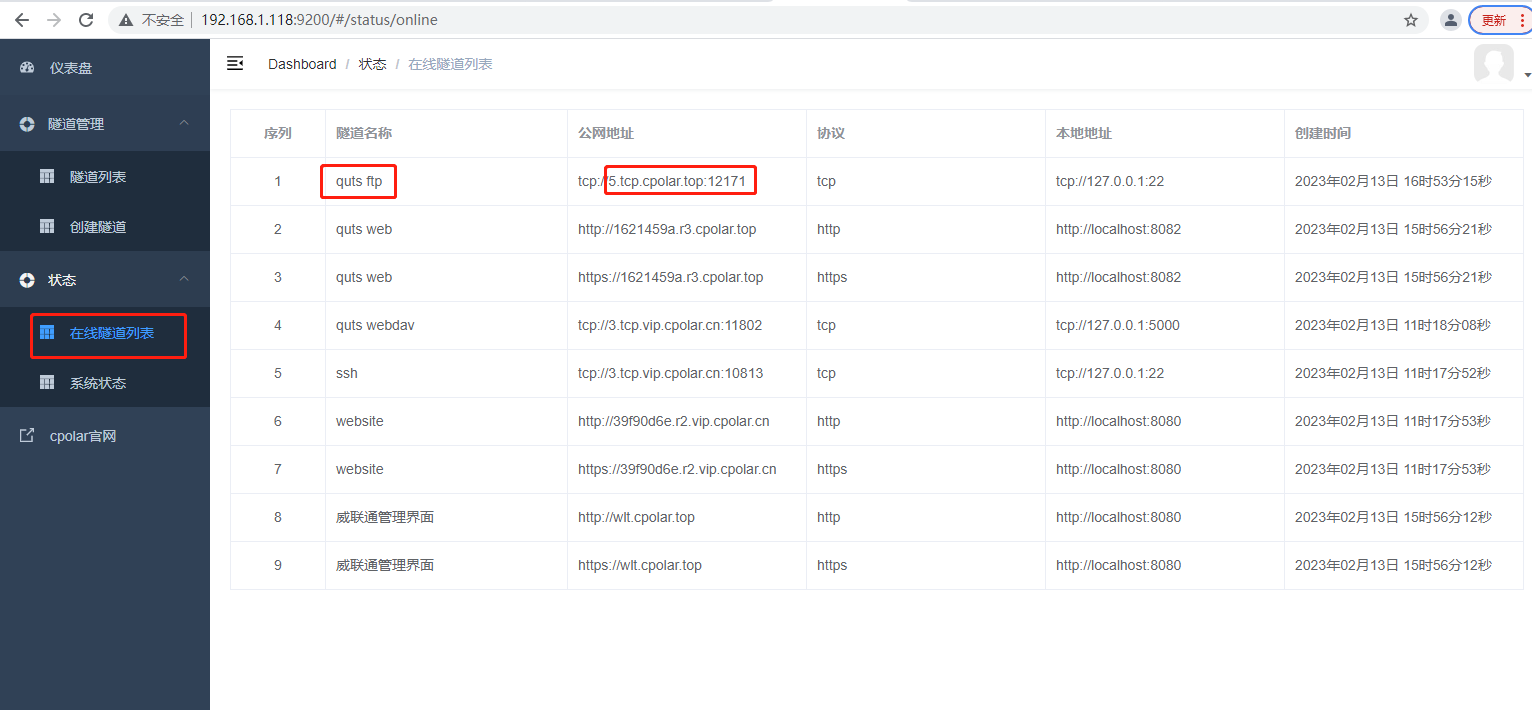
Task: Click the 5.tcp.cpolar.top:12171 public address
Action: [x=677, y=181]
